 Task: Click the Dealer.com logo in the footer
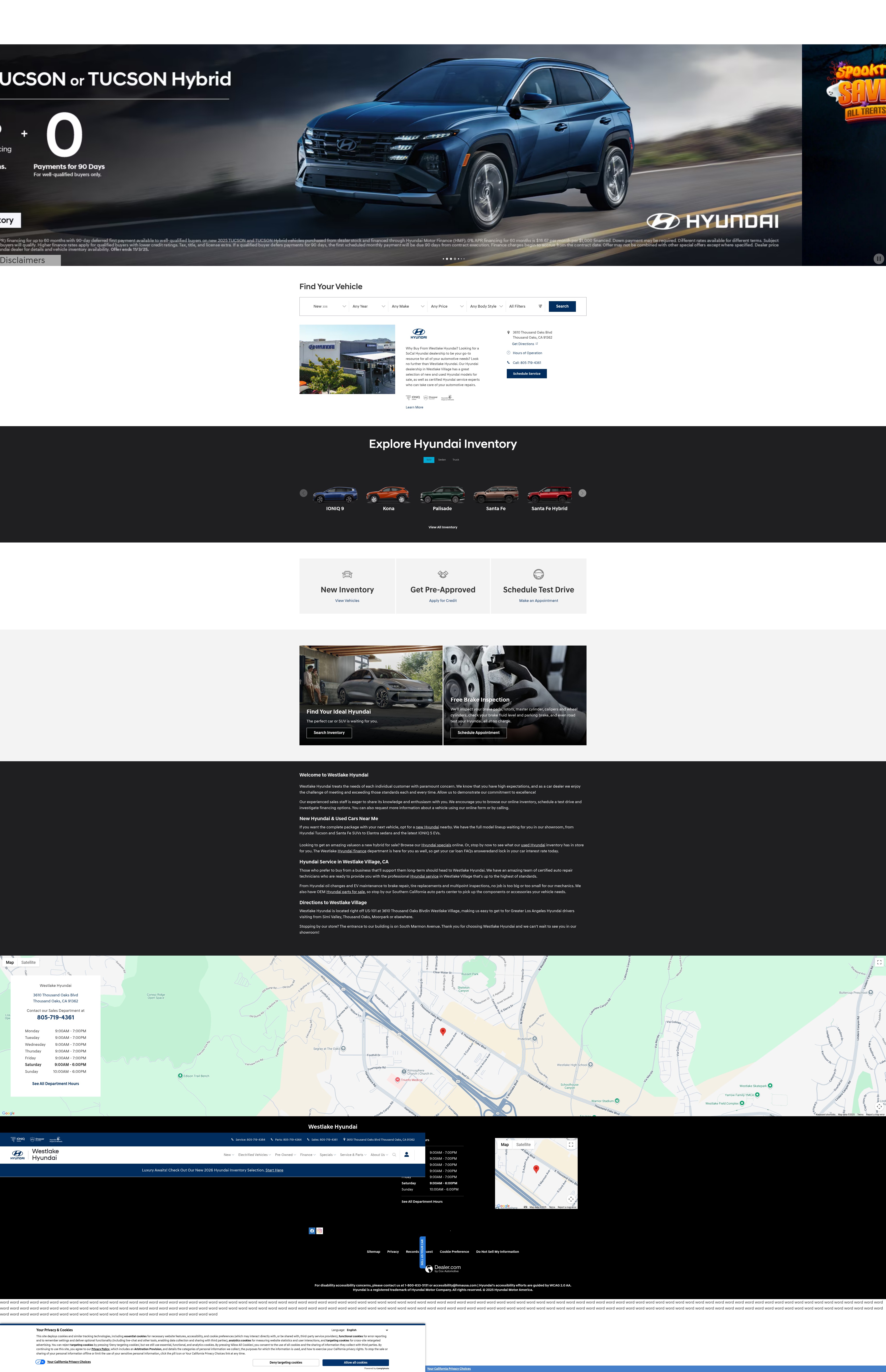[443, 1269]
